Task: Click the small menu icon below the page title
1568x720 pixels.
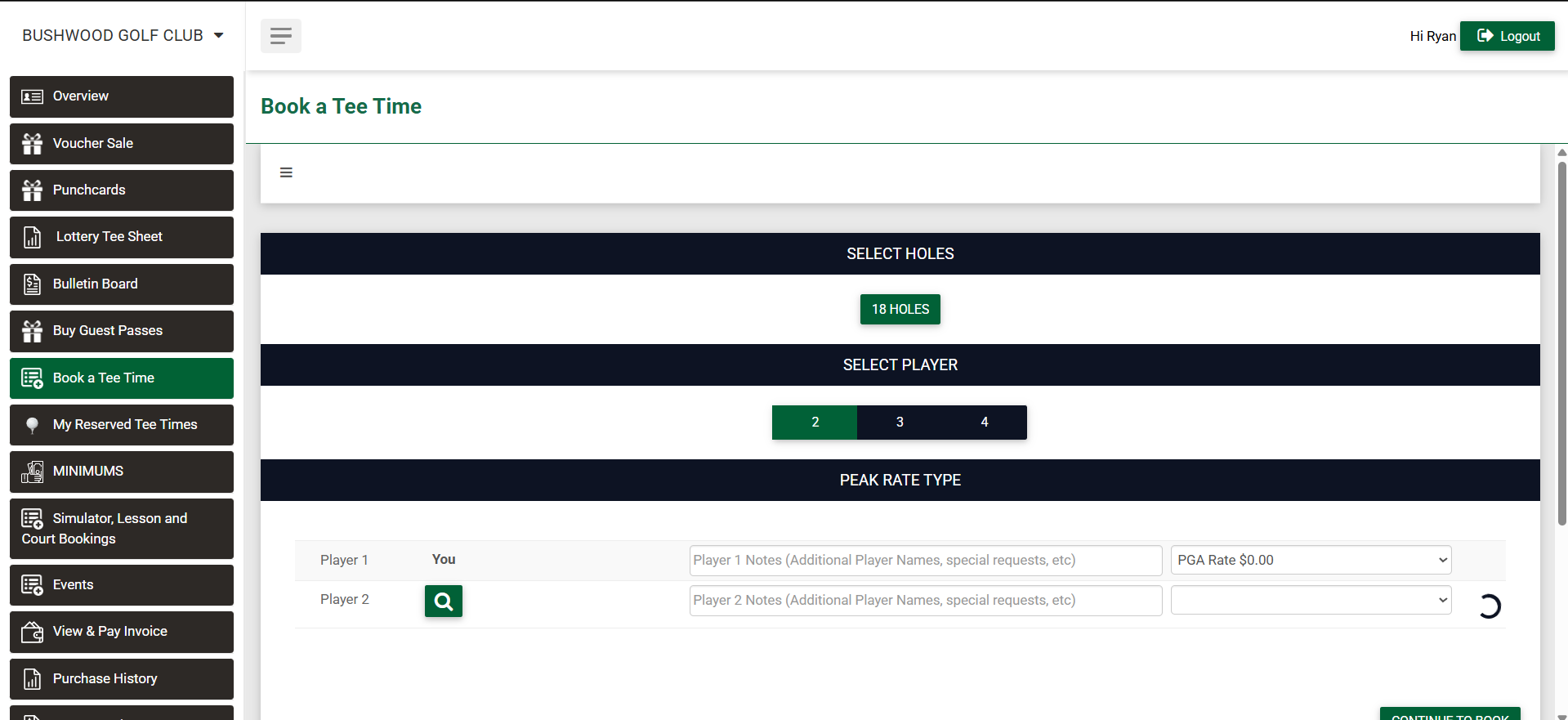Action: coord(286,172)
